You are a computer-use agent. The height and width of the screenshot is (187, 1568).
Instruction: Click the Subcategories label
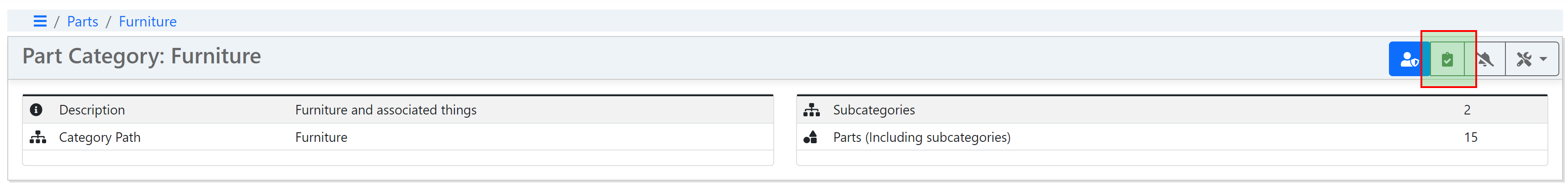tap(873, 110)
